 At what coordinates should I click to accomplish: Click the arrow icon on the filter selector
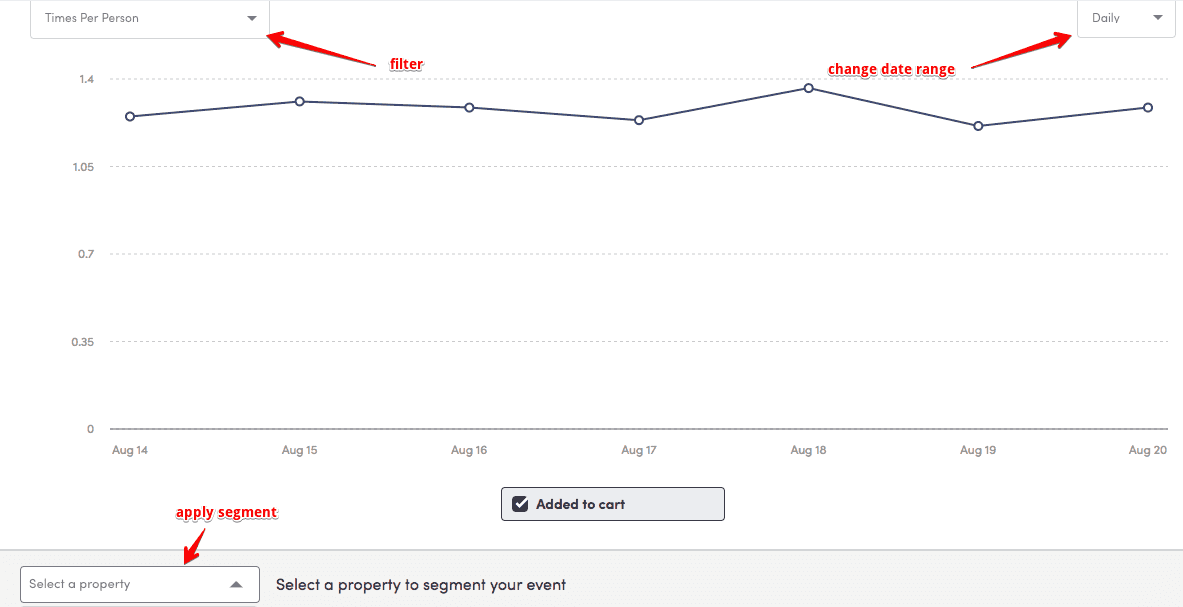[x=252, y=18]
